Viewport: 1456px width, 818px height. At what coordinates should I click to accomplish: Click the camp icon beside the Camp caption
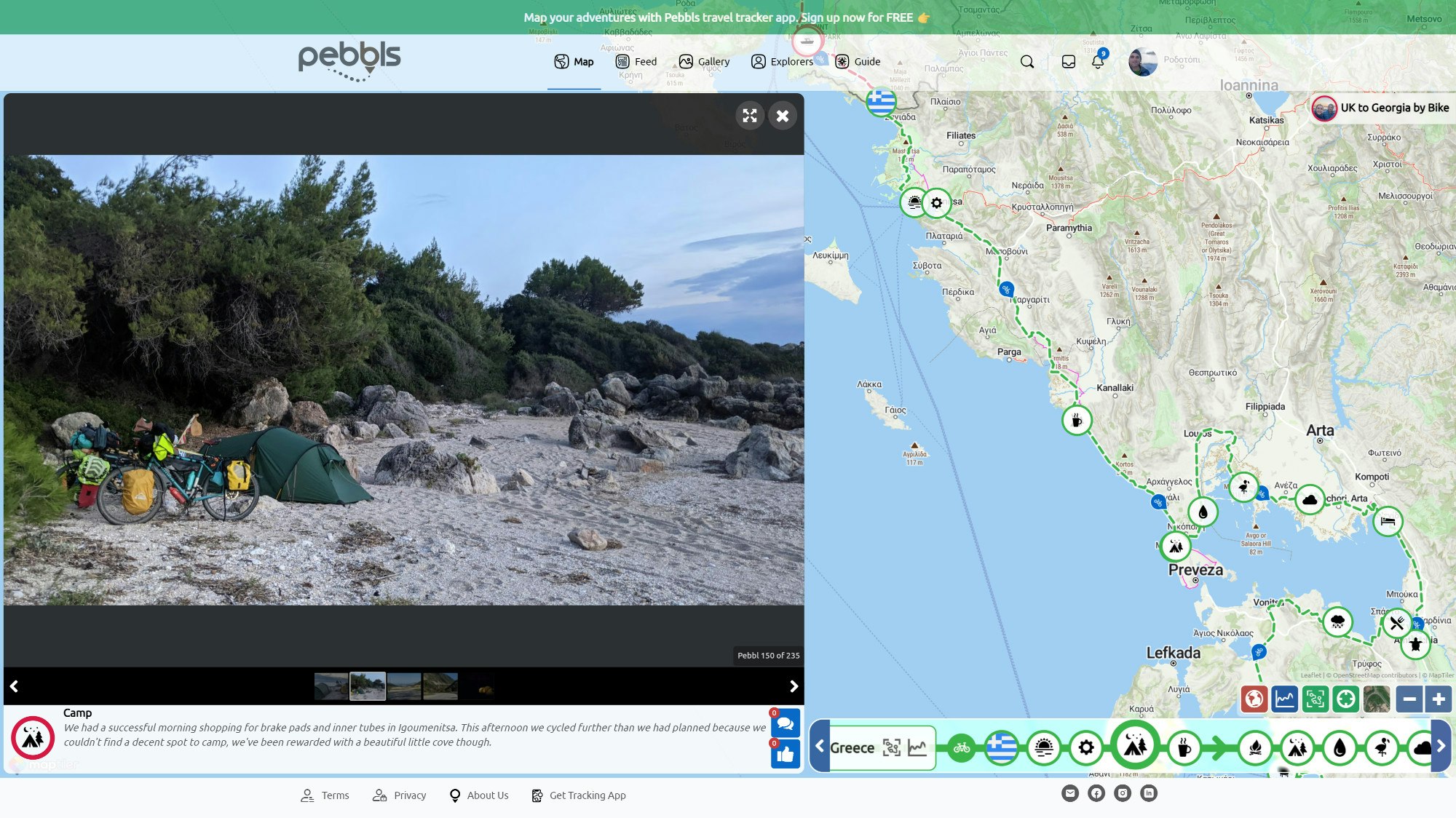pos(32,738)
